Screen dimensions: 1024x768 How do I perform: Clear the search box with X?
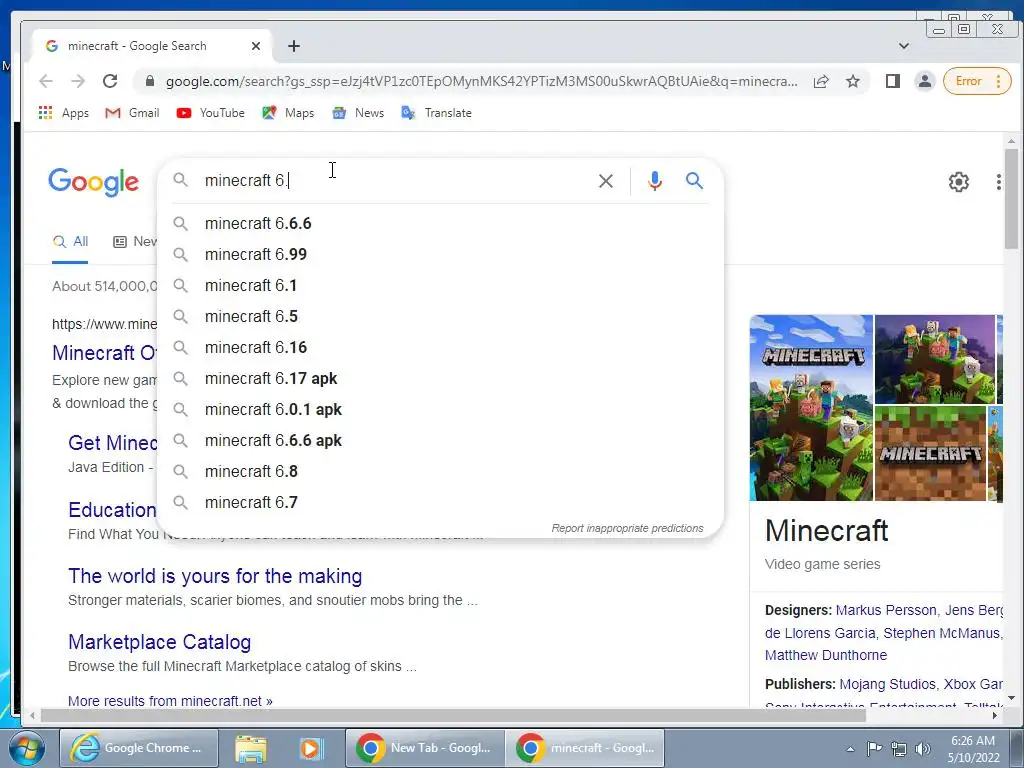pyautogui.click(x=605, y=181)
